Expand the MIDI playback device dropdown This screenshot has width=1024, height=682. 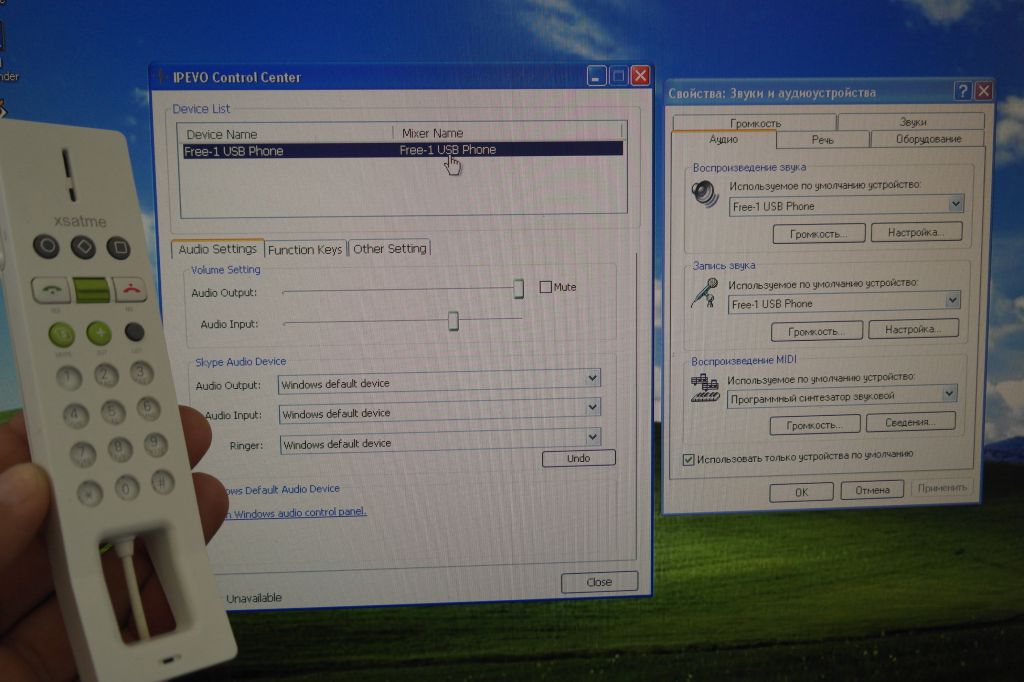(949, 393)
